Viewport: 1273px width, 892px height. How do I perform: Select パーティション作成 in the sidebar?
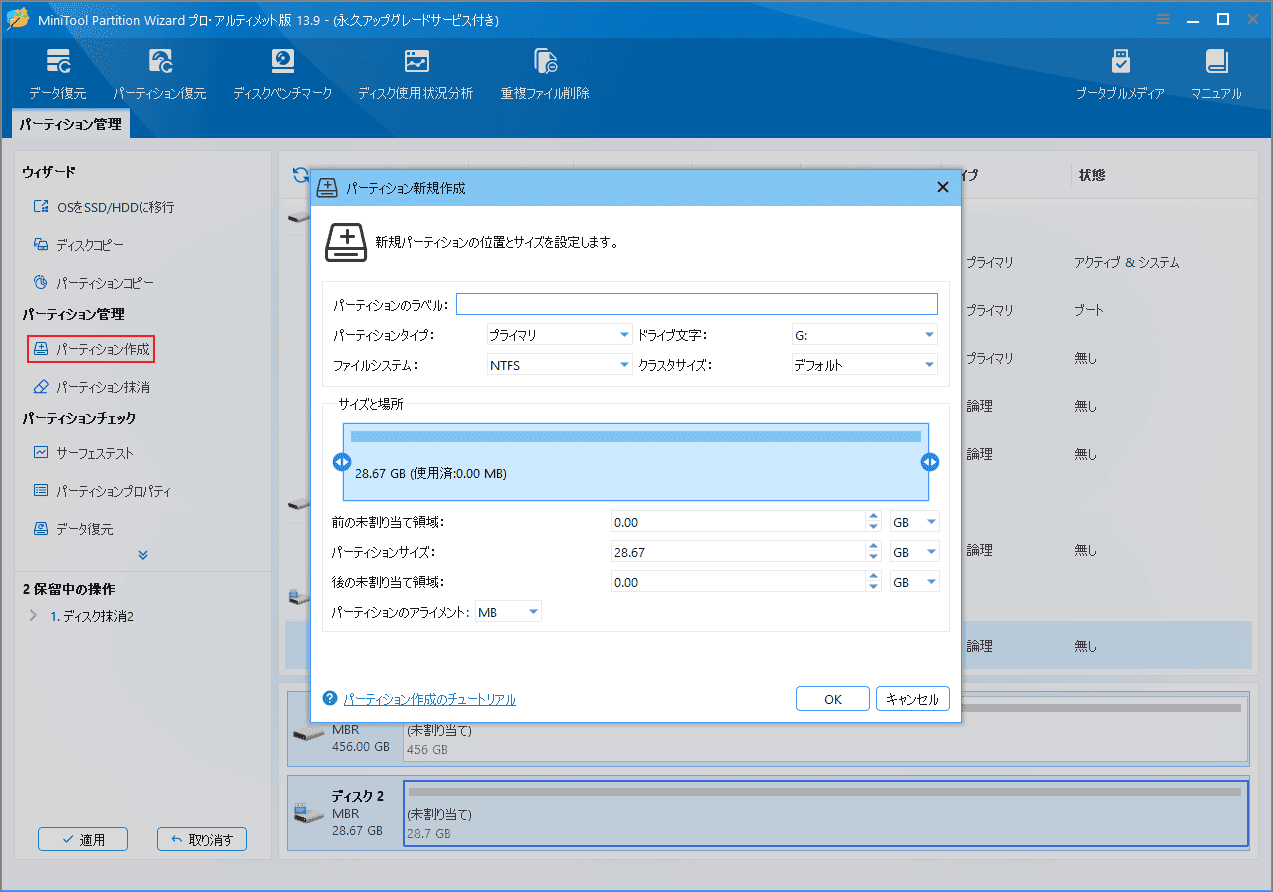point(91,349)
